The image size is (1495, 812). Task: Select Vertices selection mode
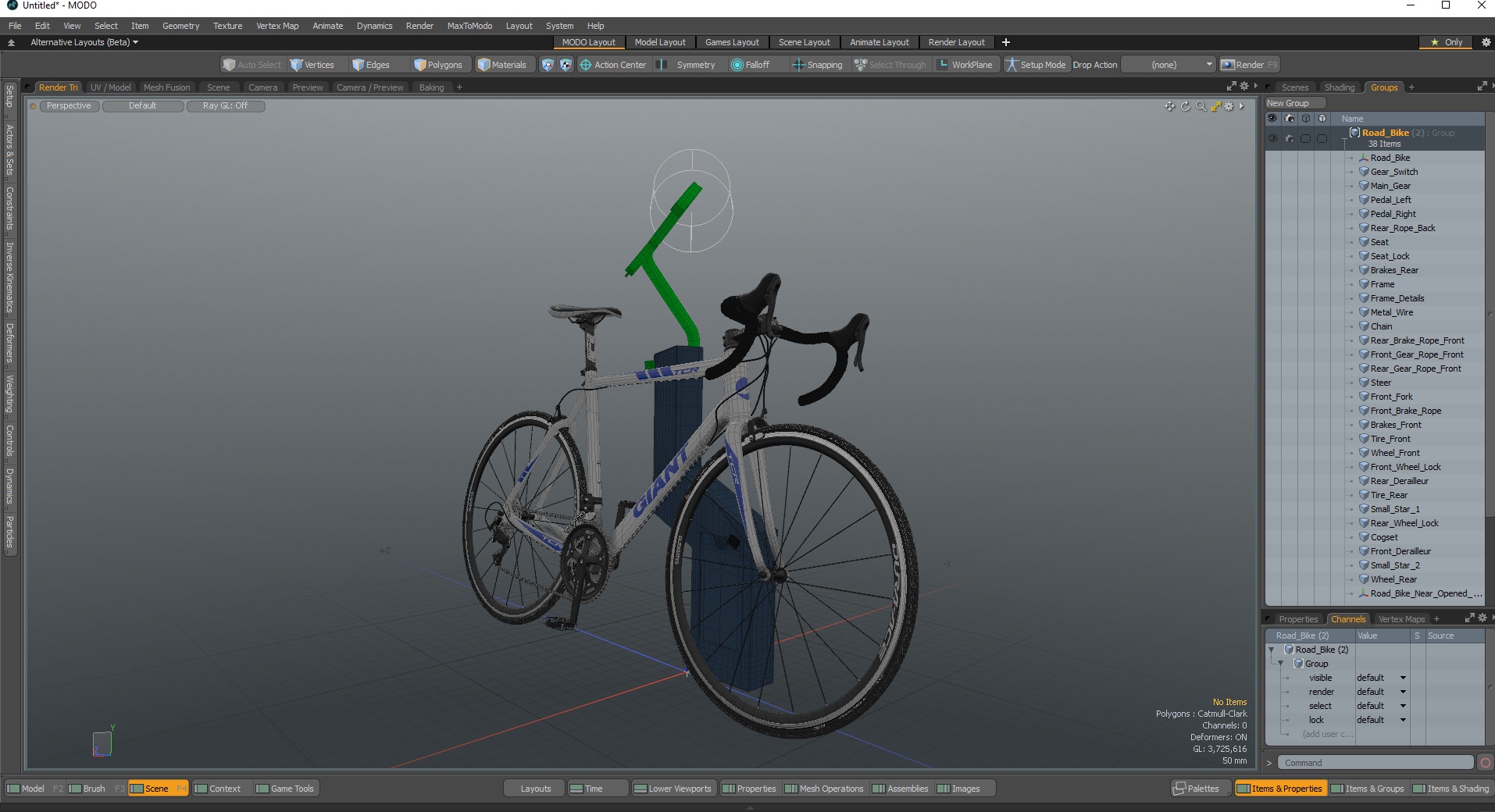pos(312,65)
